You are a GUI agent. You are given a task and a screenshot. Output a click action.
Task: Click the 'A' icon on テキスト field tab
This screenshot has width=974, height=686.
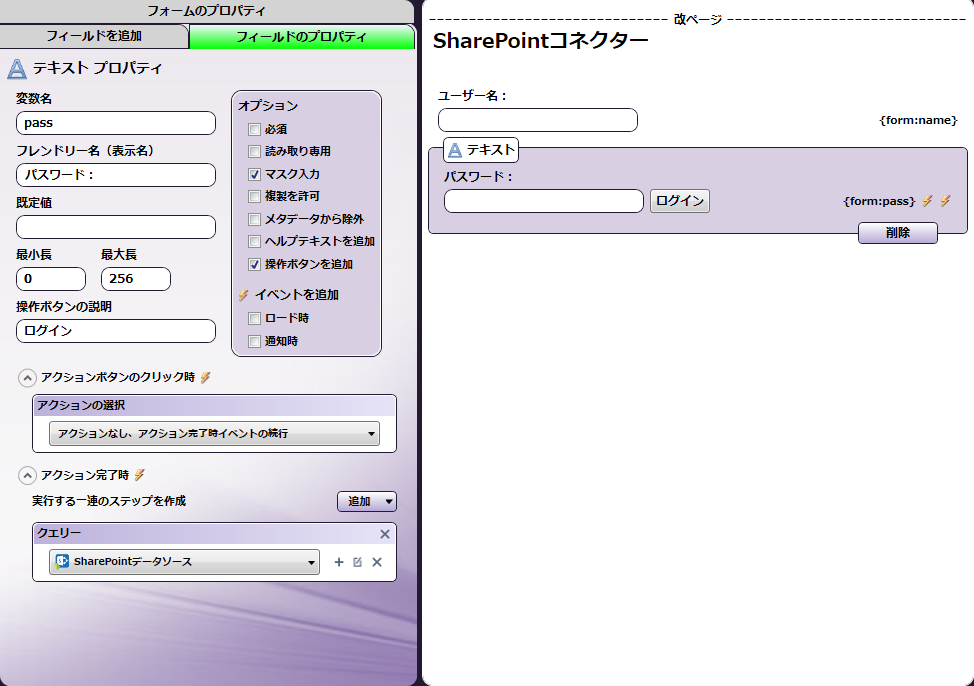pyautogui.click(x=455, y=150)
